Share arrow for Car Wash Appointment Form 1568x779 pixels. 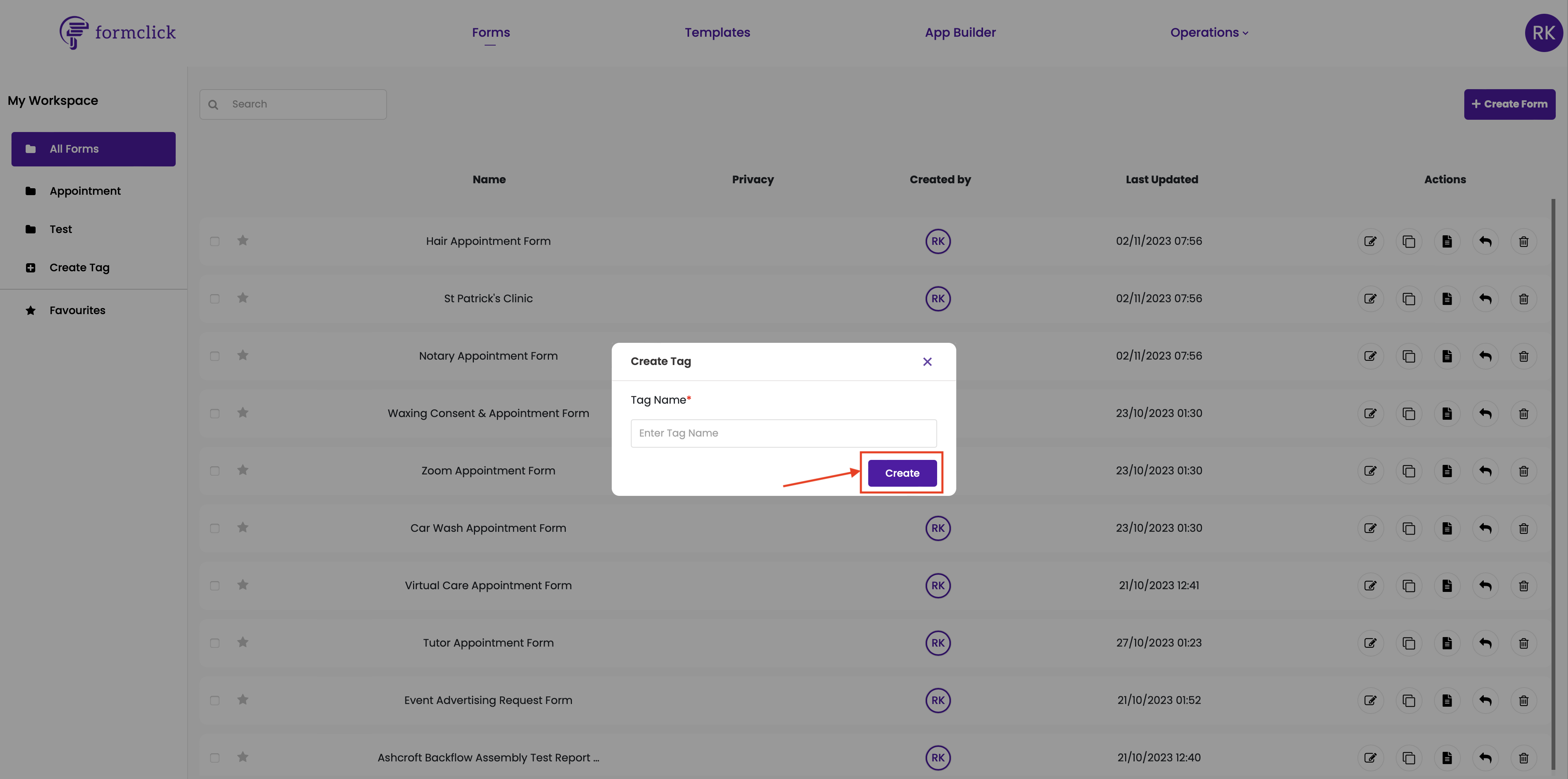tap(1485, 528)
